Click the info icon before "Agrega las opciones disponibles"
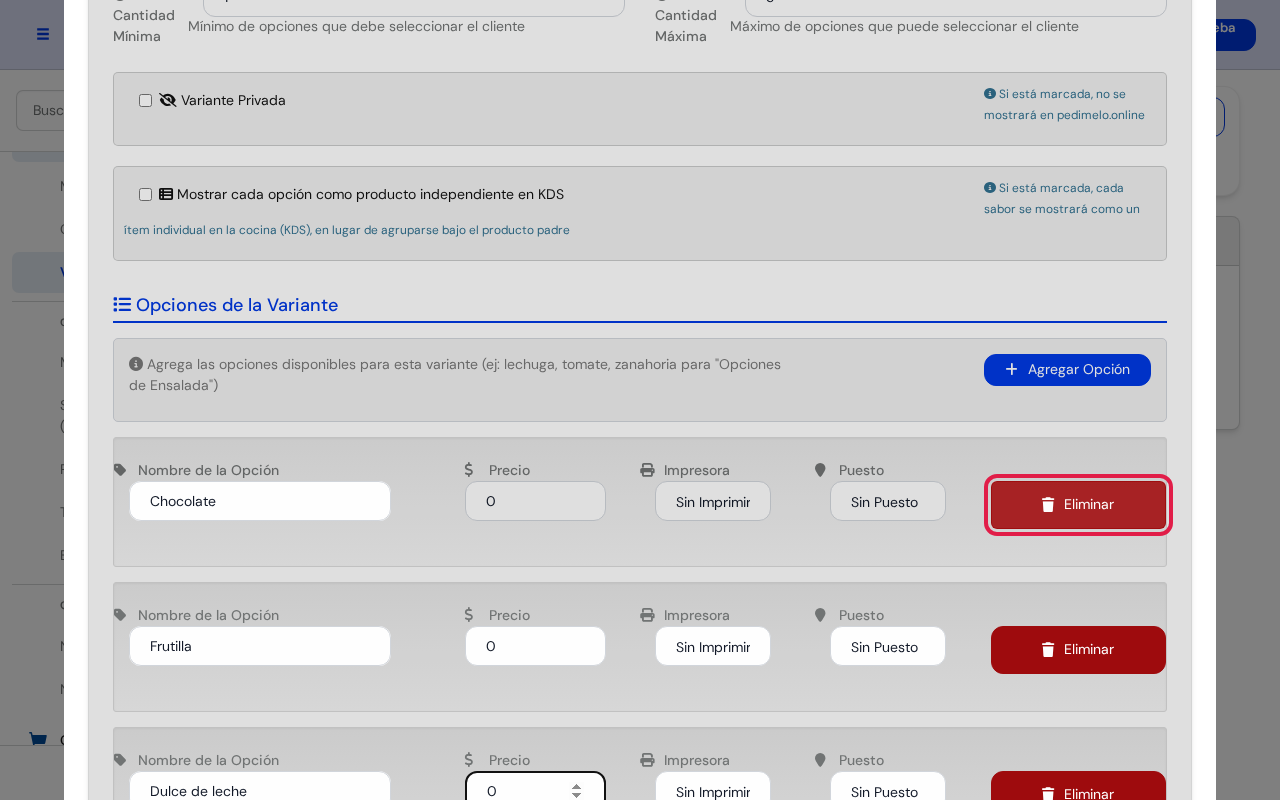This screenshot has width=1280, height=800. 136,364
